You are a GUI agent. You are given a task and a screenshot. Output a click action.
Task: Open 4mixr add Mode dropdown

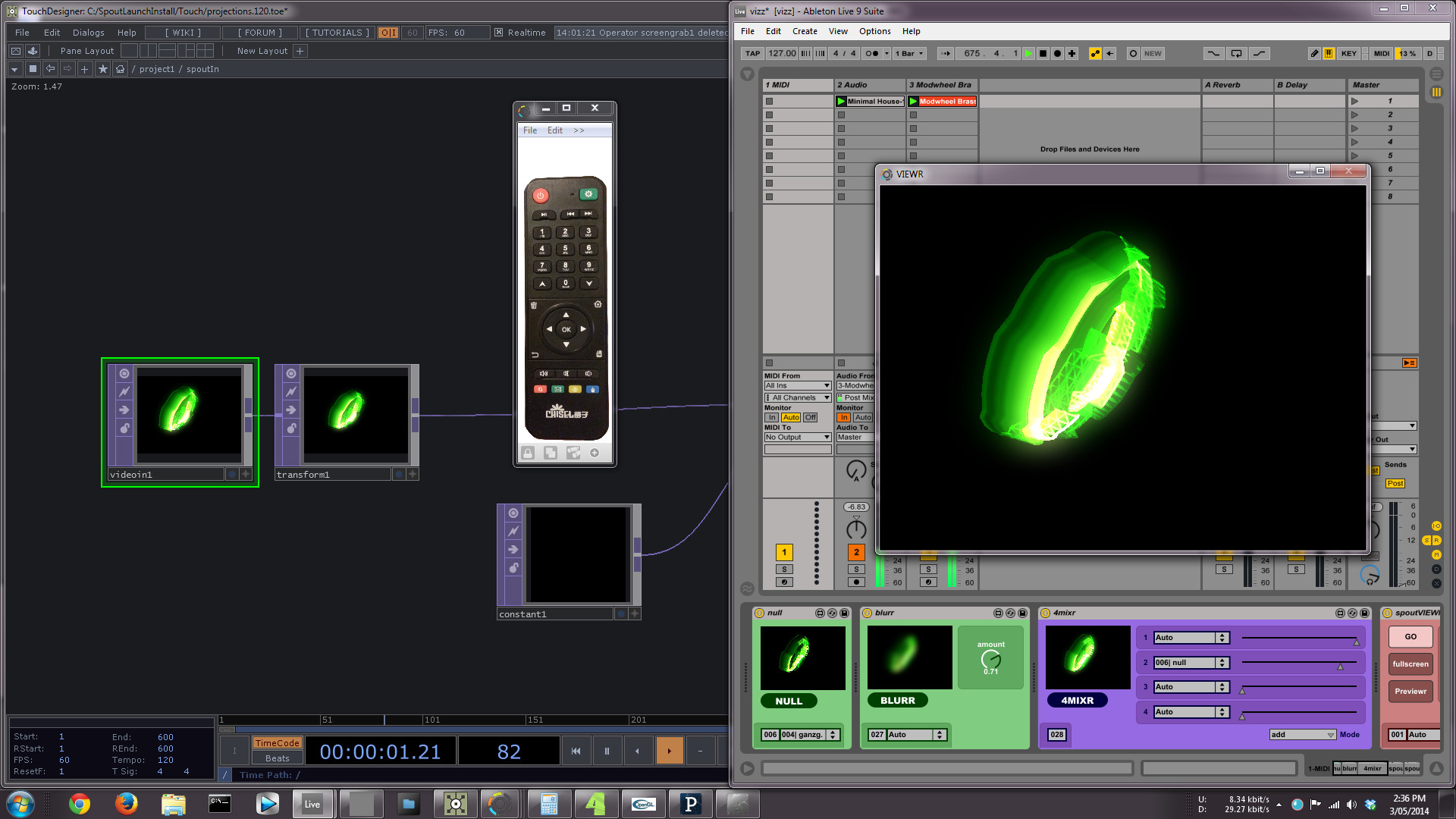[1302, 735]
